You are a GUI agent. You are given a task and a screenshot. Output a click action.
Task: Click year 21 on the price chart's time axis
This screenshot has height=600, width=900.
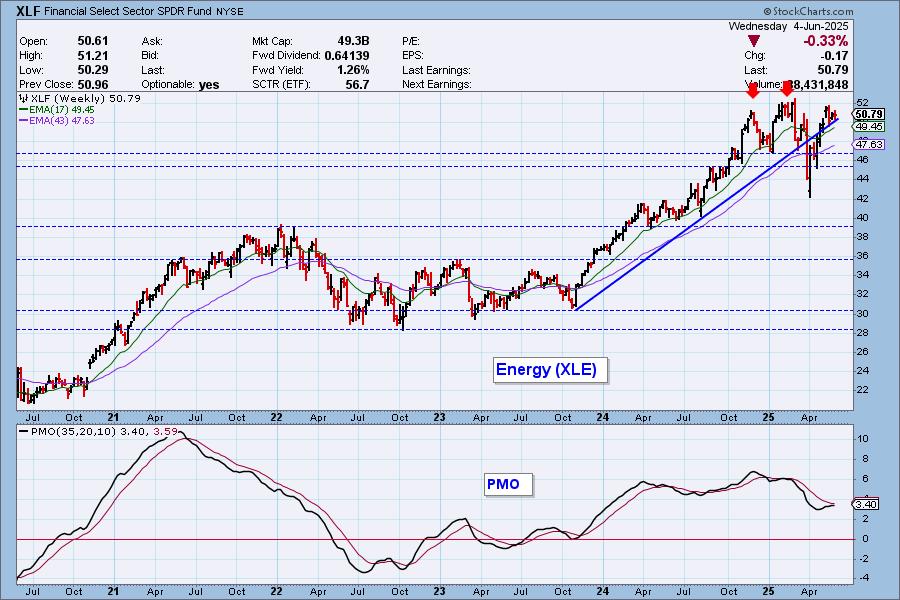(x=114, y=417)
